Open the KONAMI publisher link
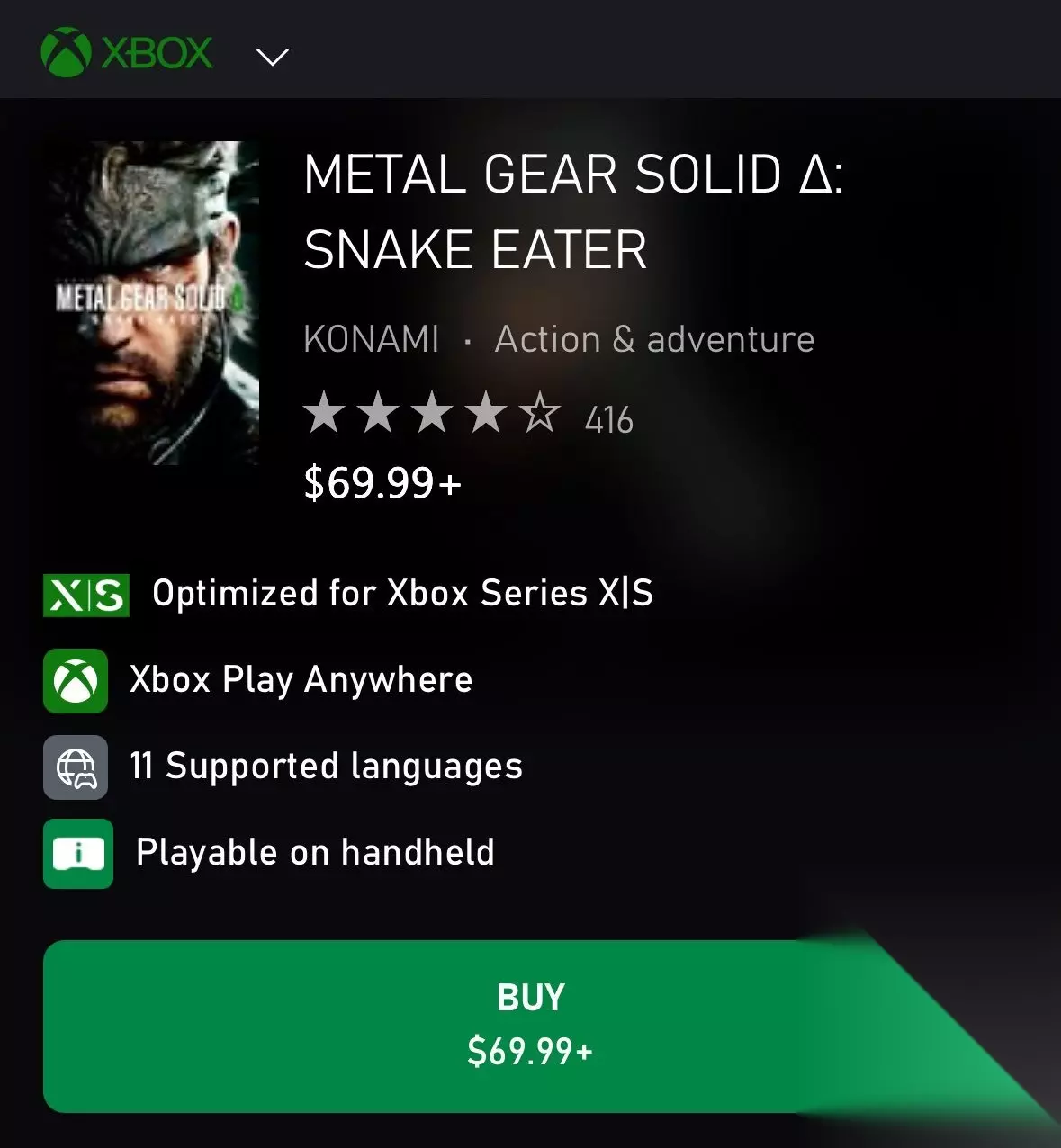This screenshot has height=1148, width=1061. tap(372, 339)
